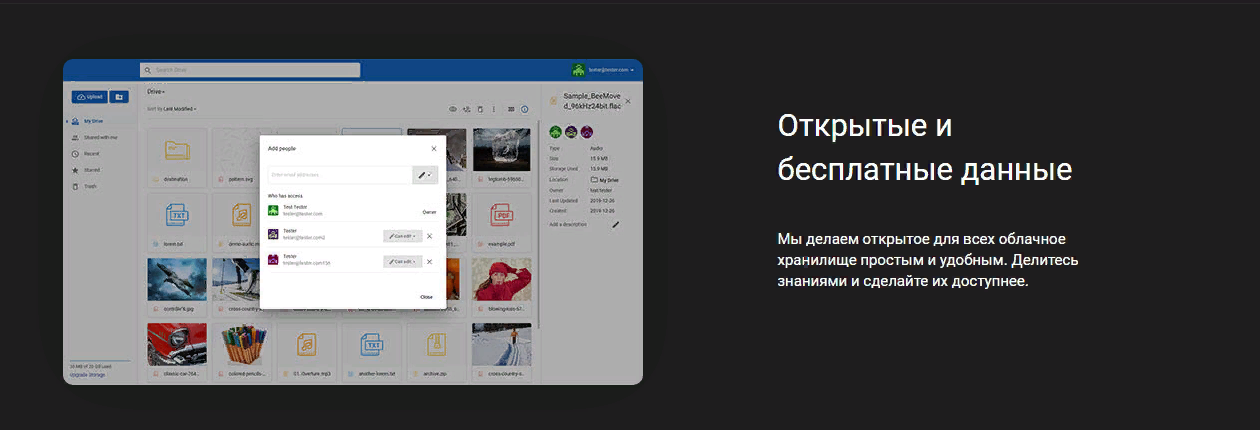The width and height of the screenshot is (1260, 430).
Task: Open the pencil permission dropdown beside email field
Action: 425,175
